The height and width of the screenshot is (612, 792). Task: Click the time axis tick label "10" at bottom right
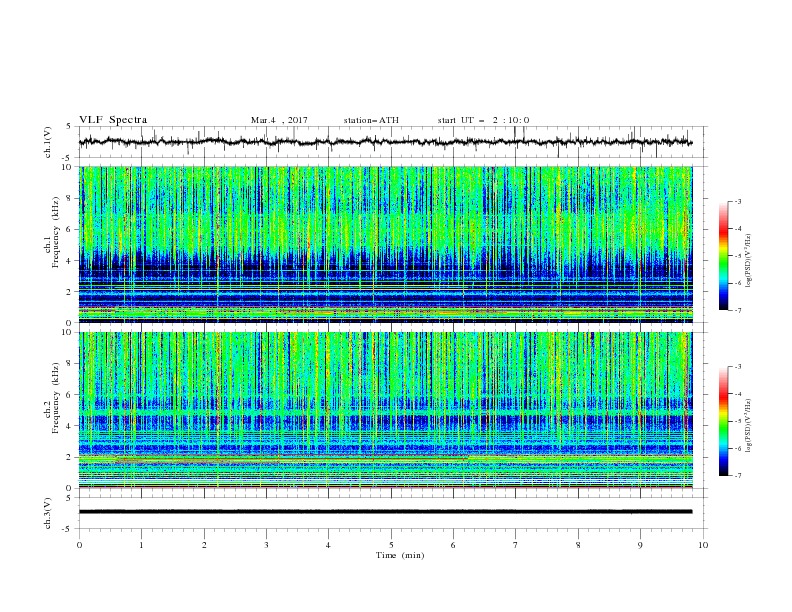click(703, 545)
